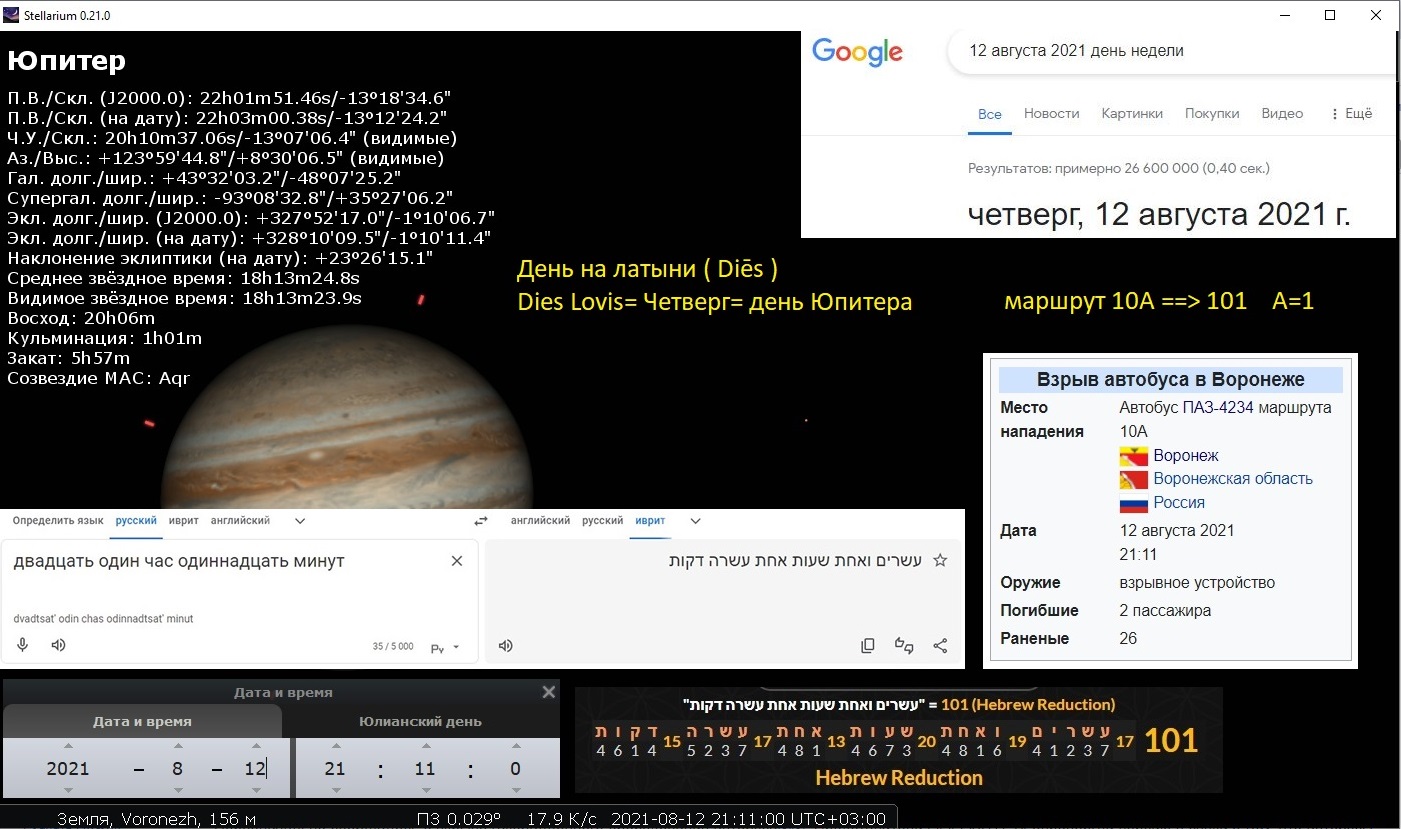Open the Видео tab in Google
1401x829 pixels.
tap(1283, 114)
